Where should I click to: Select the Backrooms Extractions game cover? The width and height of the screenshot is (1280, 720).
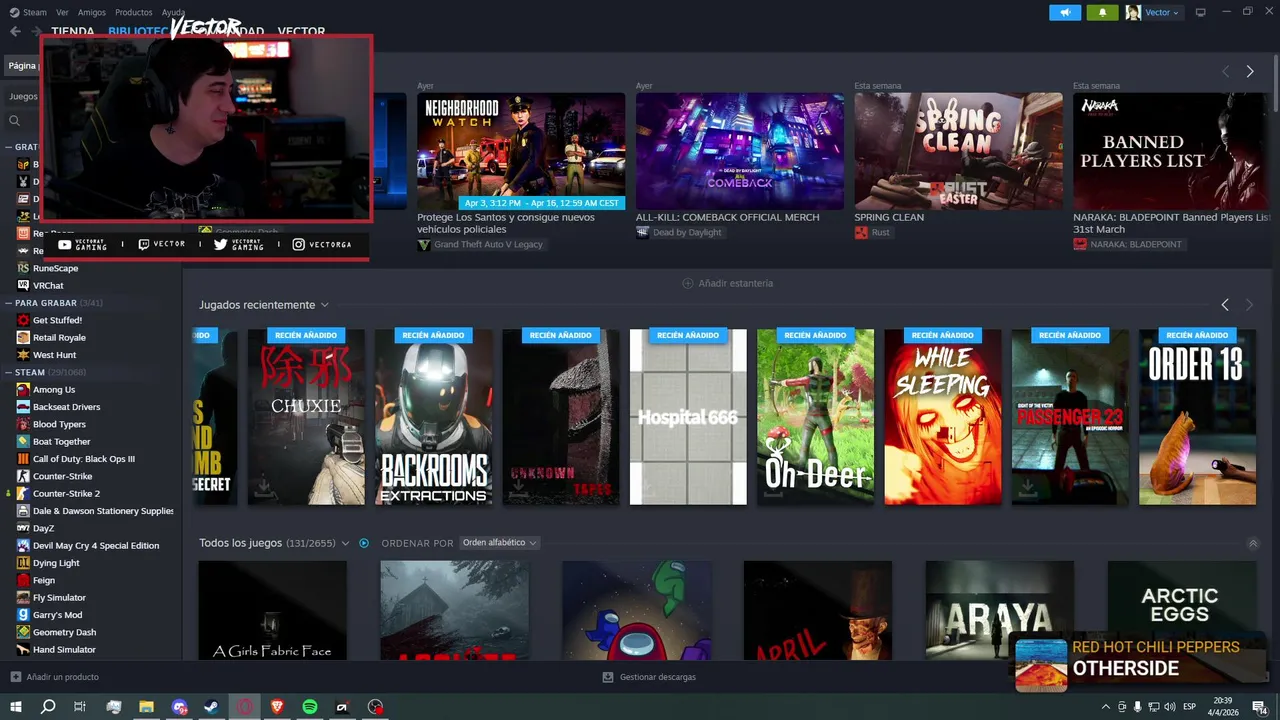point(433,417)
